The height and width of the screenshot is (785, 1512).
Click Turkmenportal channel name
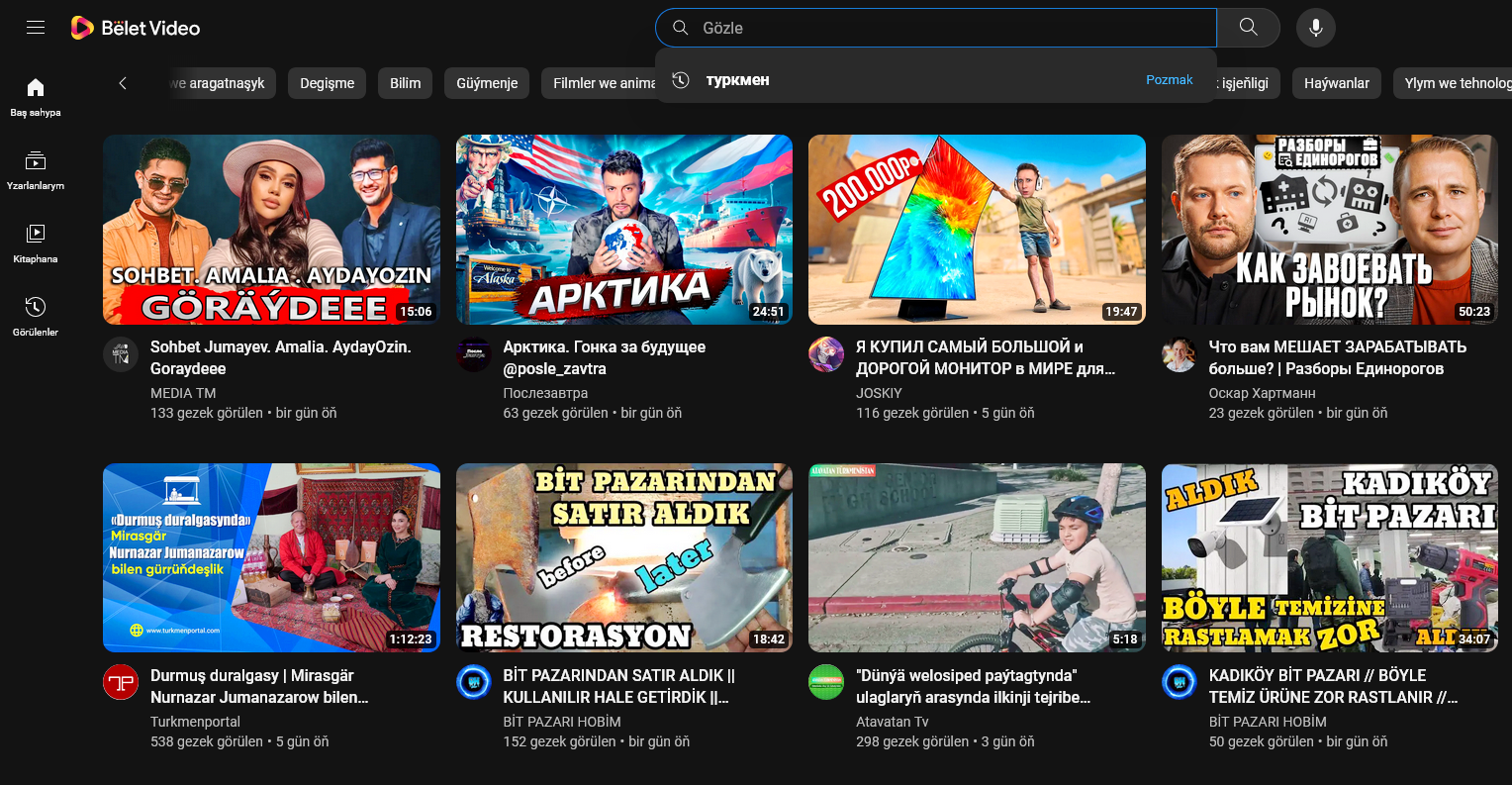point(195,722)
